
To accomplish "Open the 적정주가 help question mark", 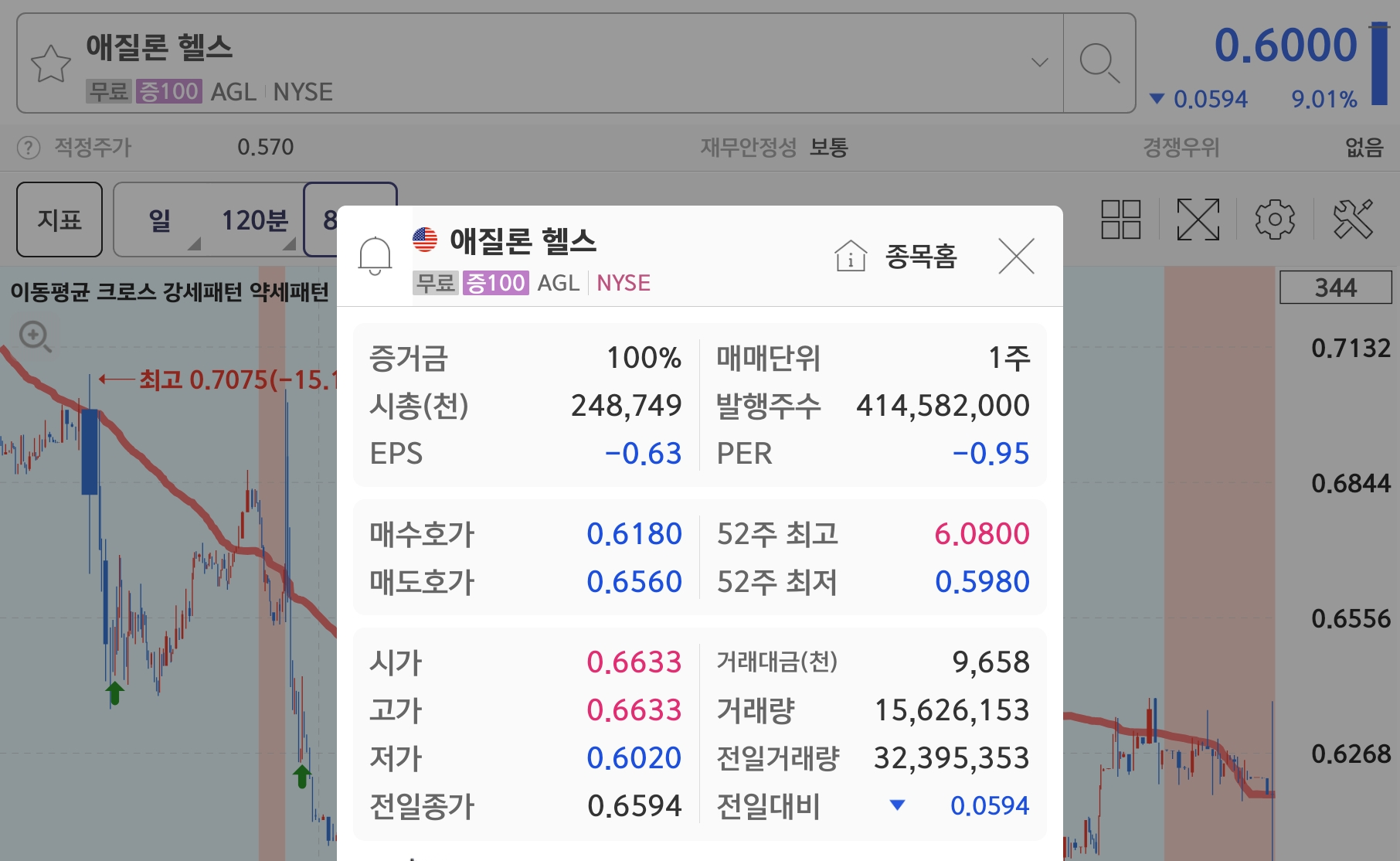I will pyautogui.click(x=29, y=147).
